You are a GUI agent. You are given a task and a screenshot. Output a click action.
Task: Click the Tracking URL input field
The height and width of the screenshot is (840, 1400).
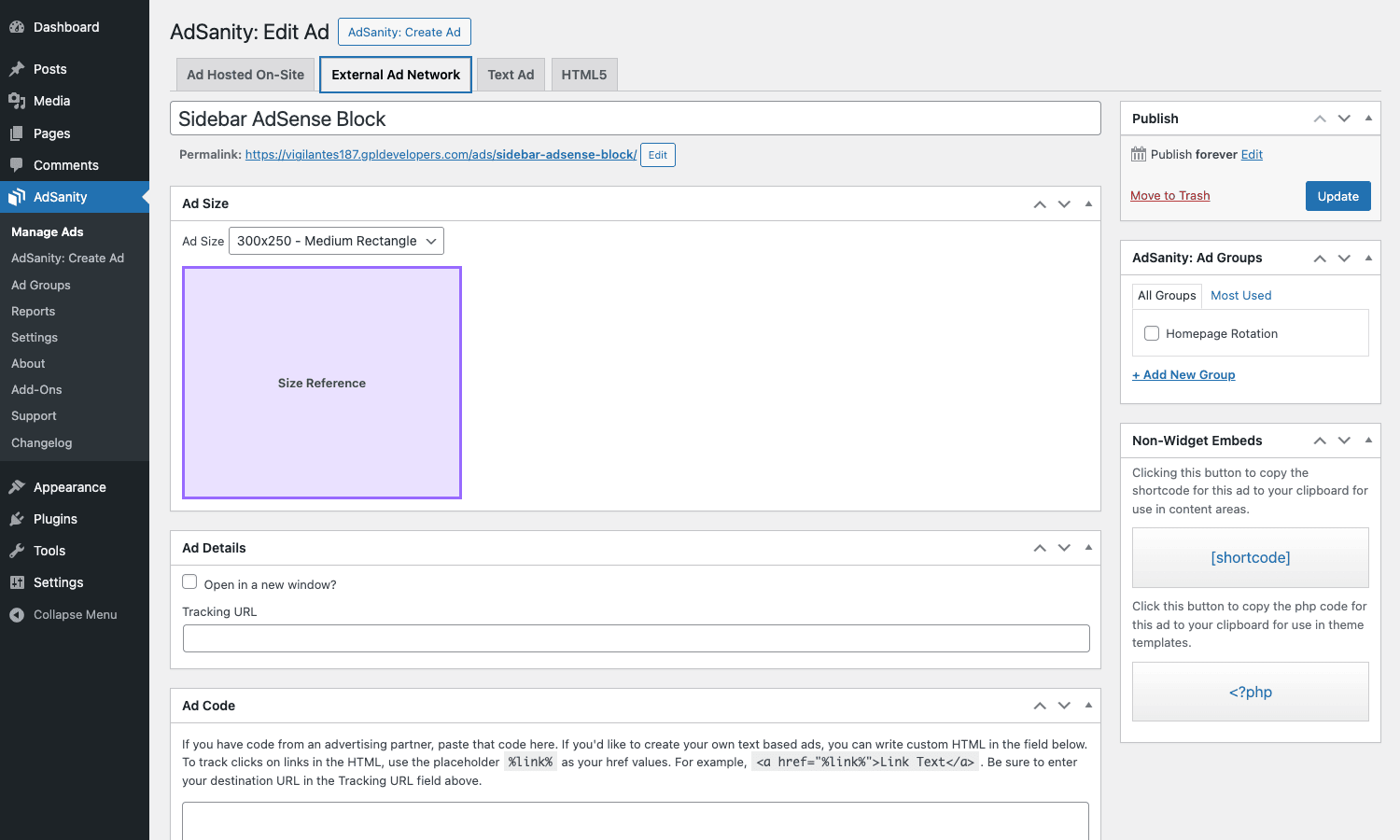(x=637, y=638)
